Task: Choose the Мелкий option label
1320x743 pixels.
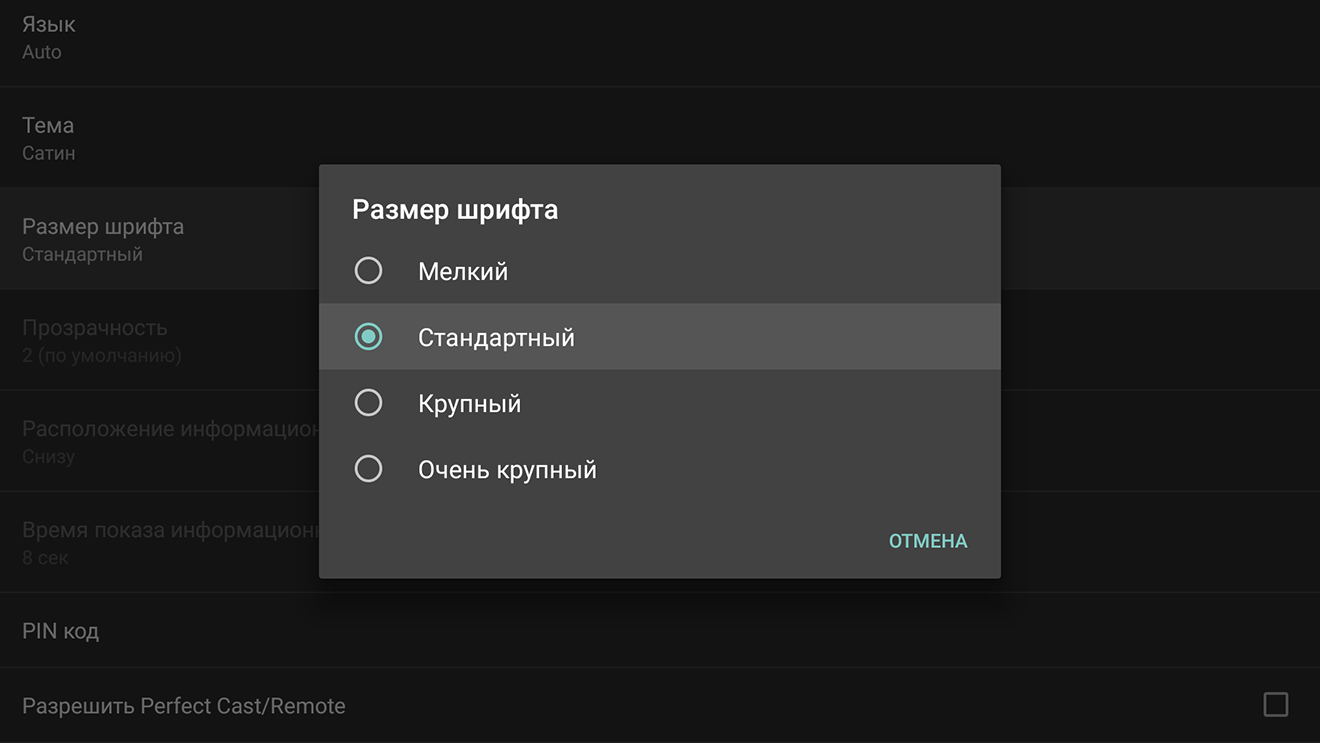Action: [x=463, y=271]
